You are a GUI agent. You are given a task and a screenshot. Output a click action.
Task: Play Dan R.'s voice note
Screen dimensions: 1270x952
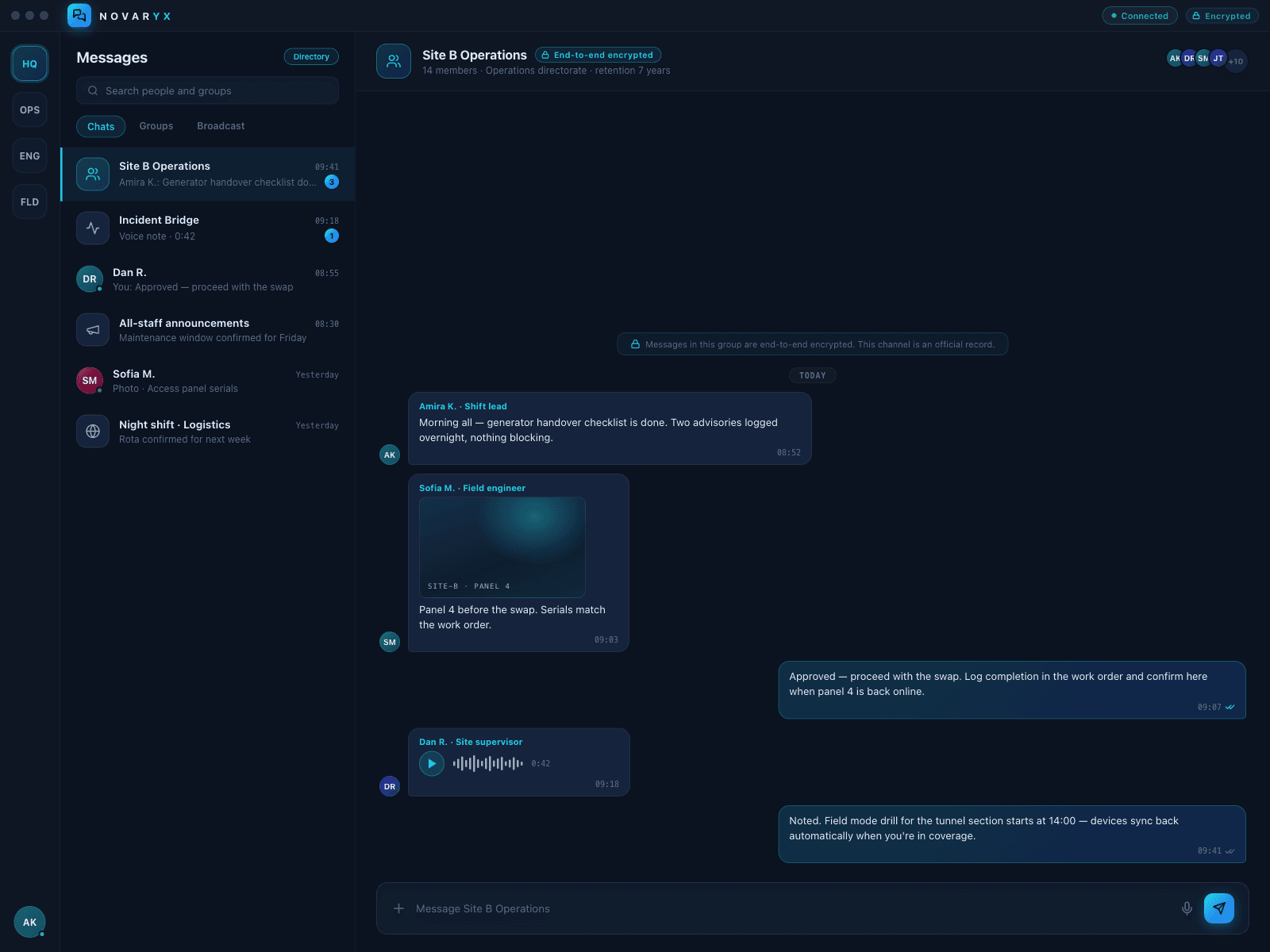point(432,763)
